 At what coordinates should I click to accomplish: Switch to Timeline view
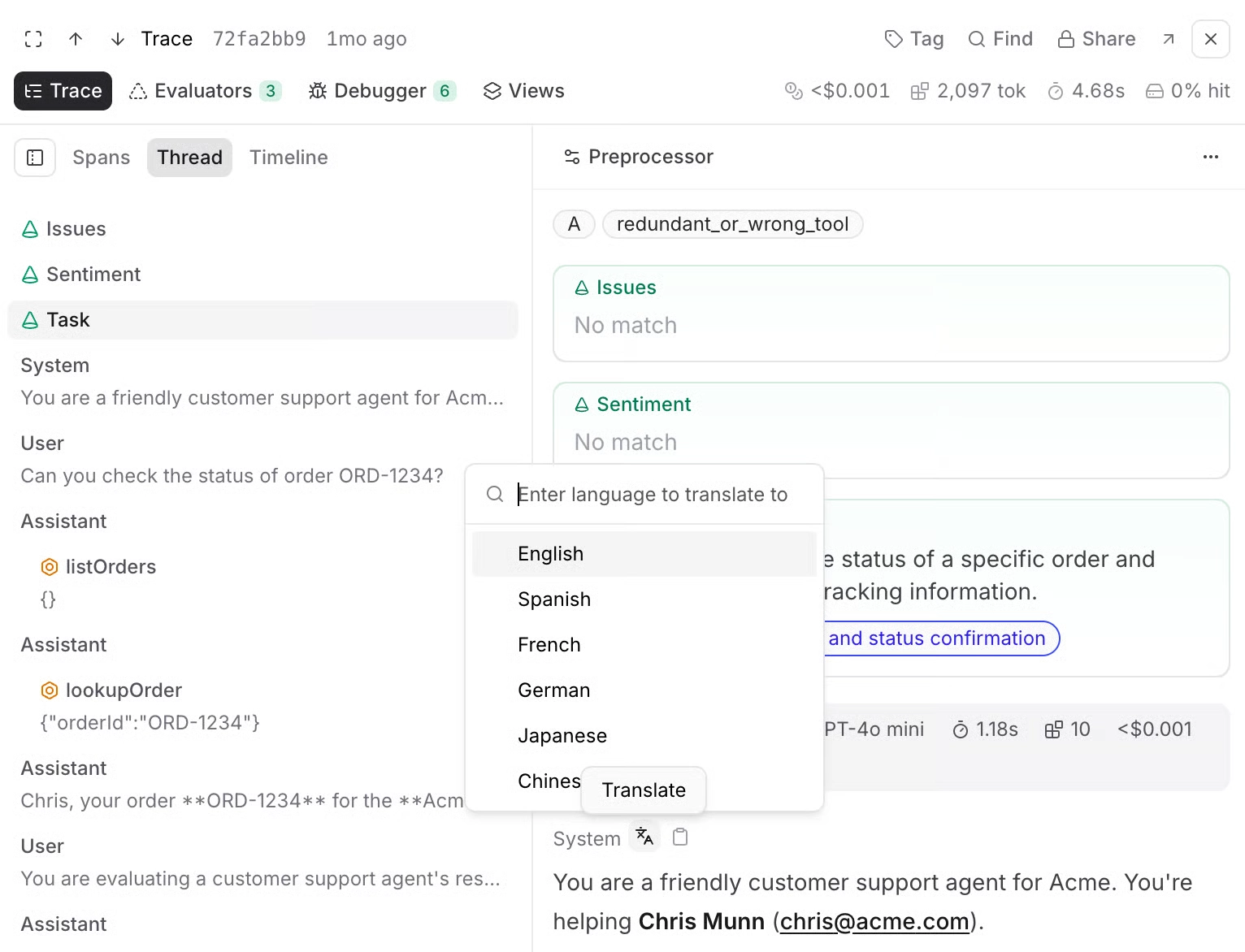point(288,158)
